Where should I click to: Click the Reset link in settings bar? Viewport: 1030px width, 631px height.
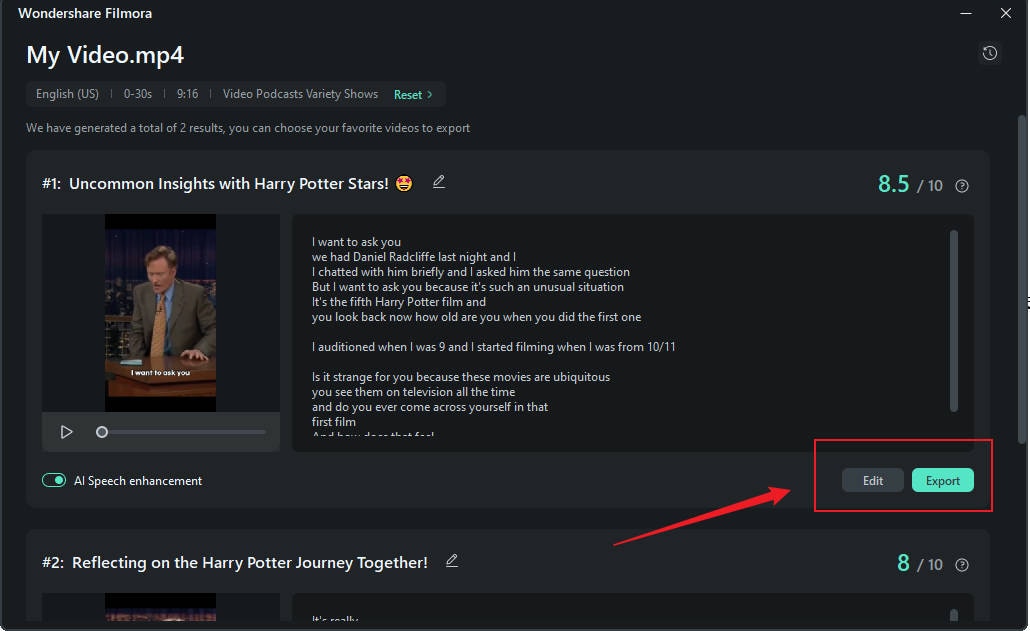(408, 95)
